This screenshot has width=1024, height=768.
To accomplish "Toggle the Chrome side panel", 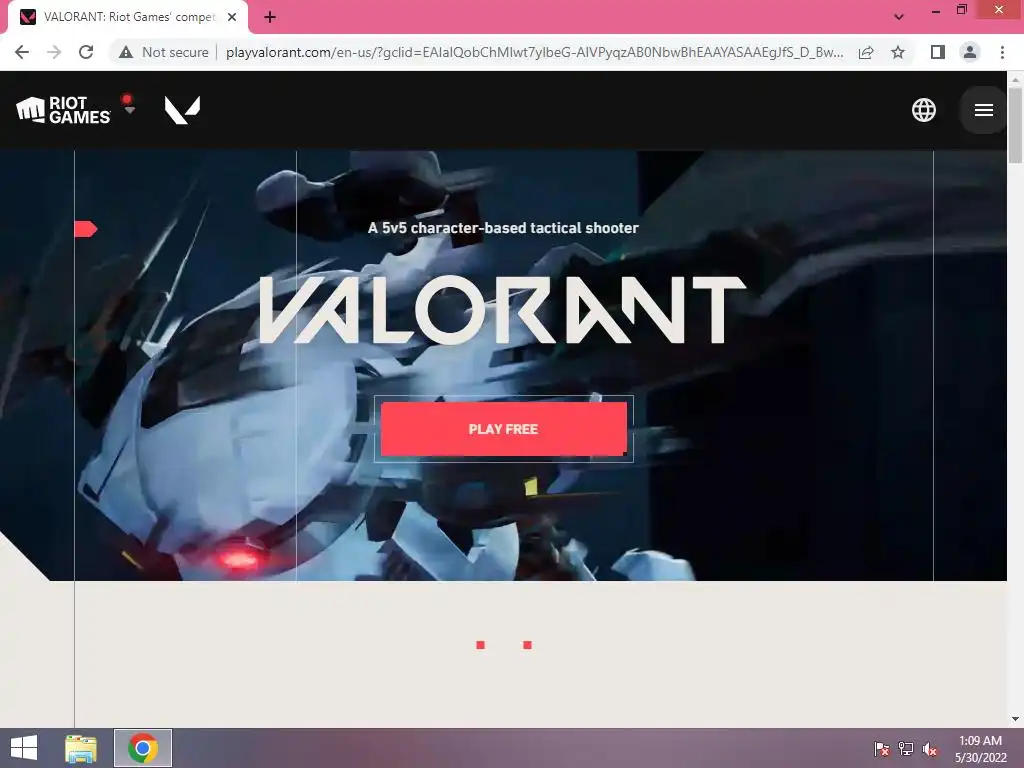I will (937, 52).
